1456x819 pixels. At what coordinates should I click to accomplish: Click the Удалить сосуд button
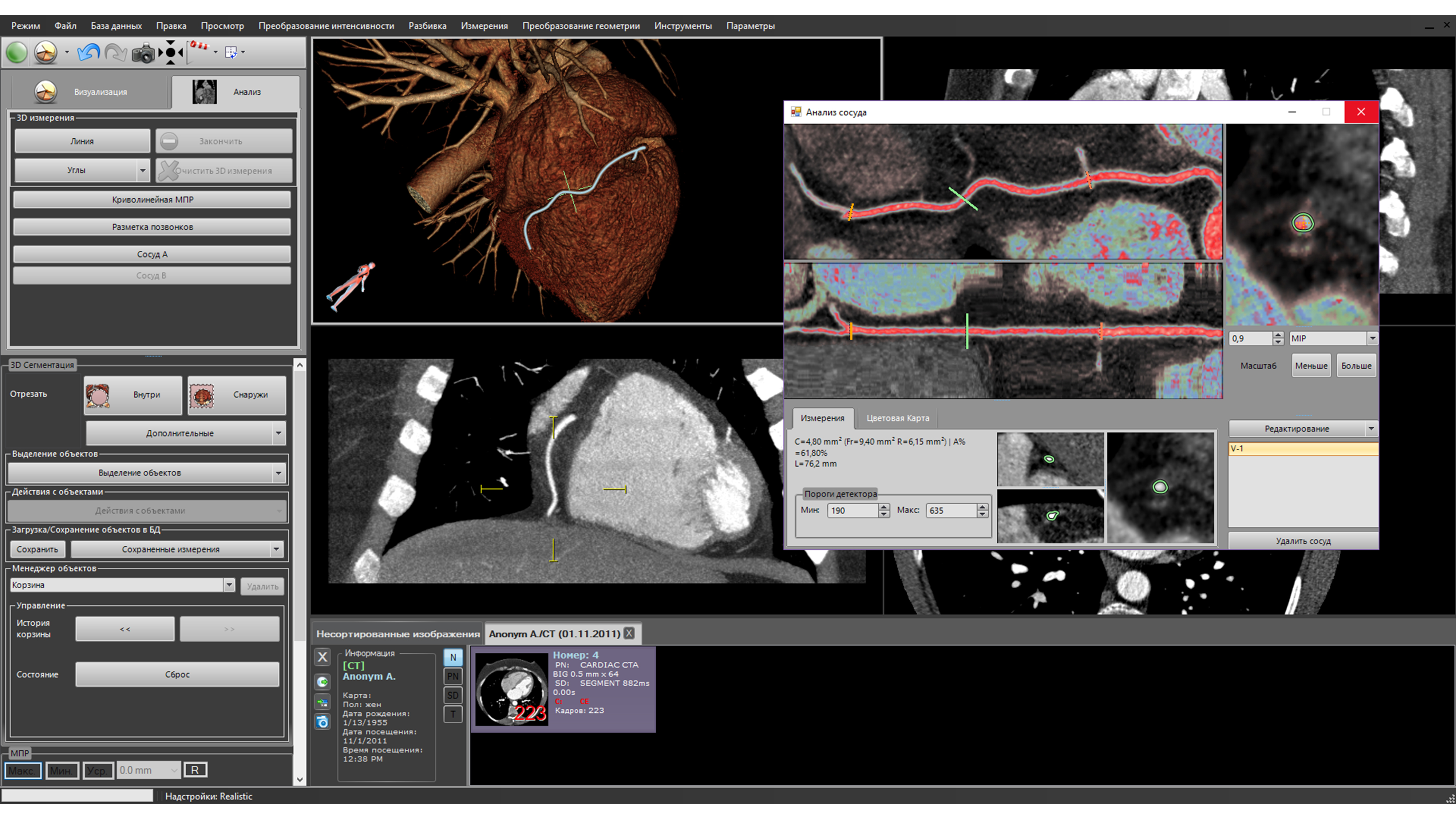pyautogui.click(x=1303, y=541)
